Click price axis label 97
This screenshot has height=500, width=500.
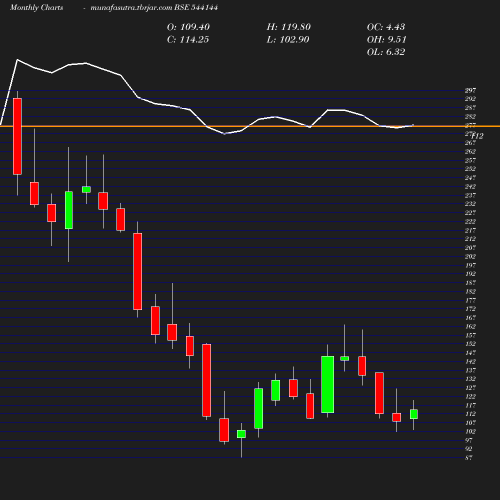pos(469,440)
